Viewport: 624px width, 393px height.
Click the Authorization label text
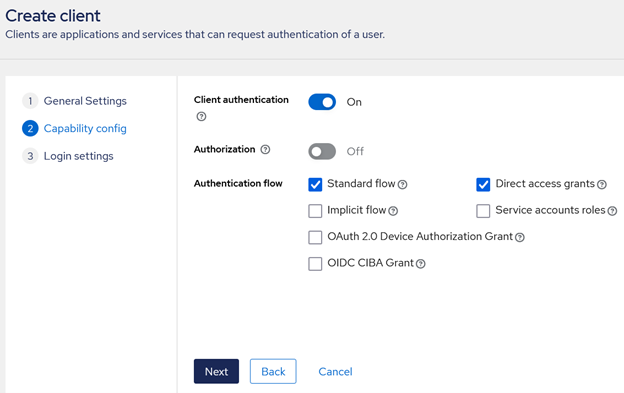(x=224, y=149)
